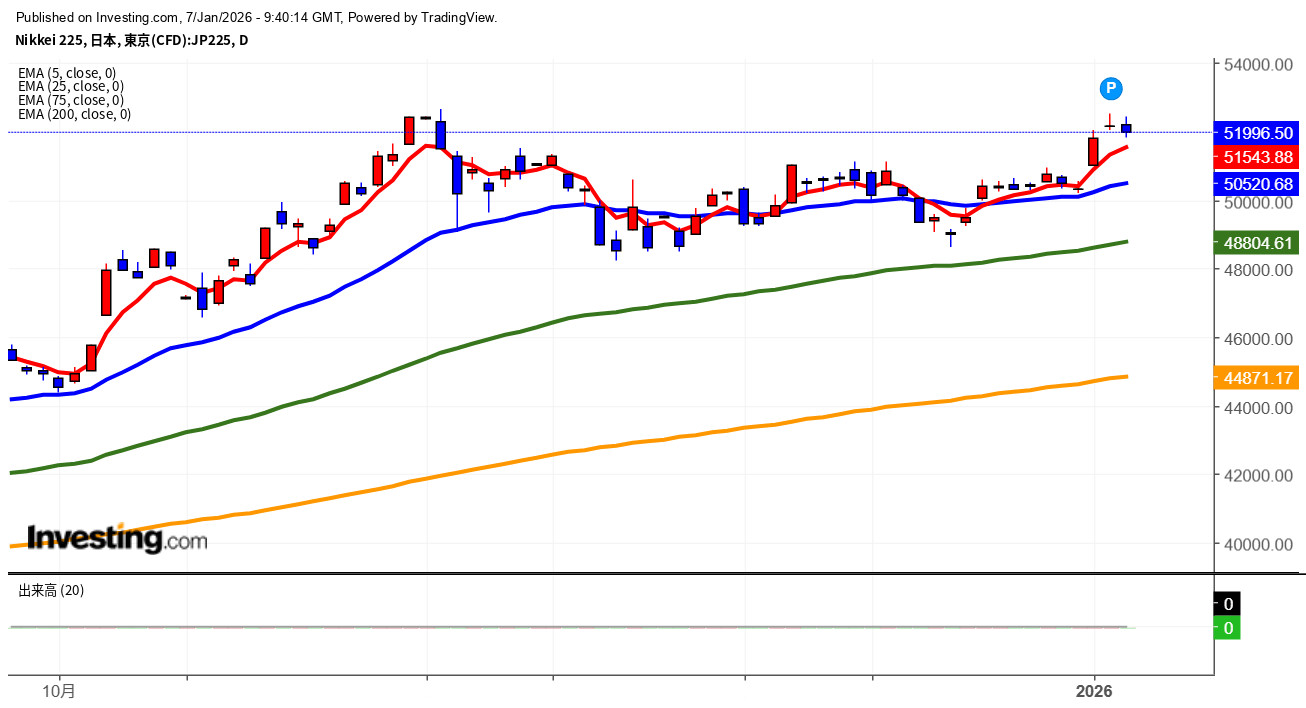Click the Investing.com logo watermark
Image resolution: width=1306 pixels, height=708 pixels.
click(x=117, y=540)
